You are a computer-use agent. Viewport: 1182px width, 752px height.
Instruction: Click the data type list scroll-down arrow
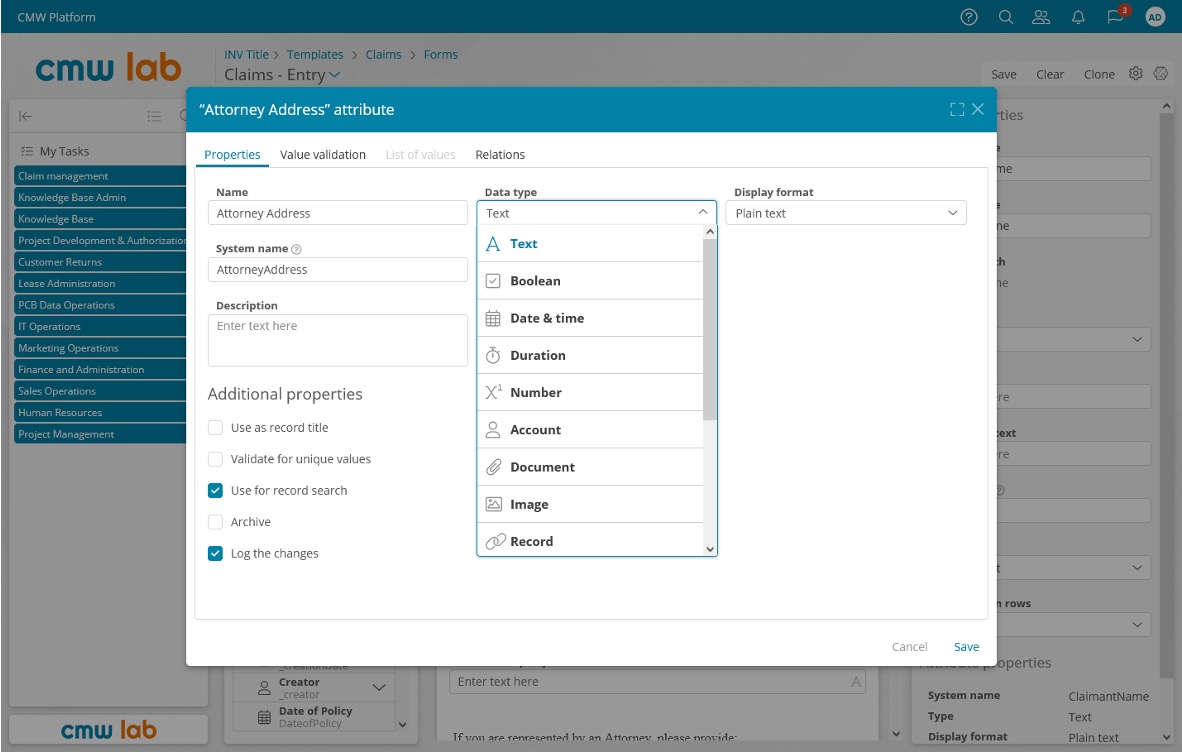(x=709, y=549)
